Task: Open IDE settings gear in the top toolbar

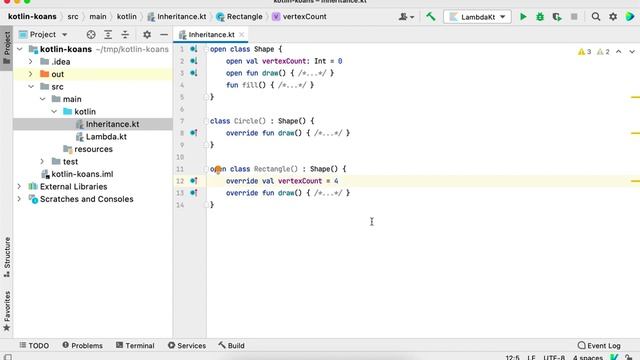Action: tap(613, 17)
